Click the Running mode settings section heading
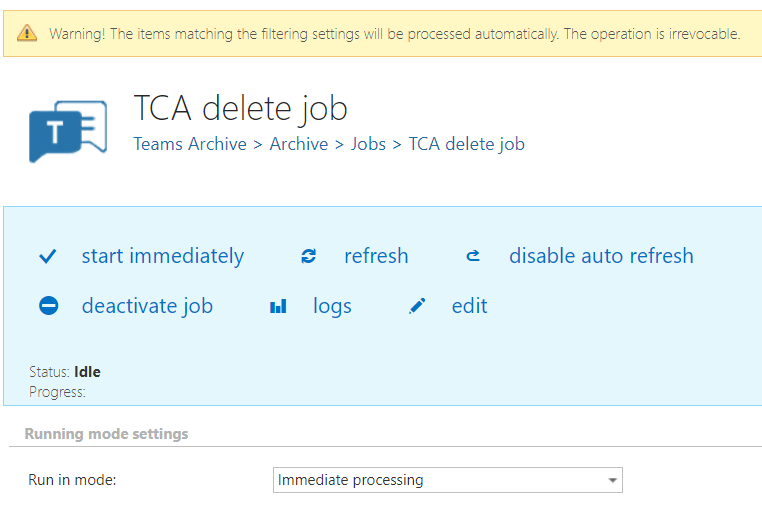 point(106,434)
